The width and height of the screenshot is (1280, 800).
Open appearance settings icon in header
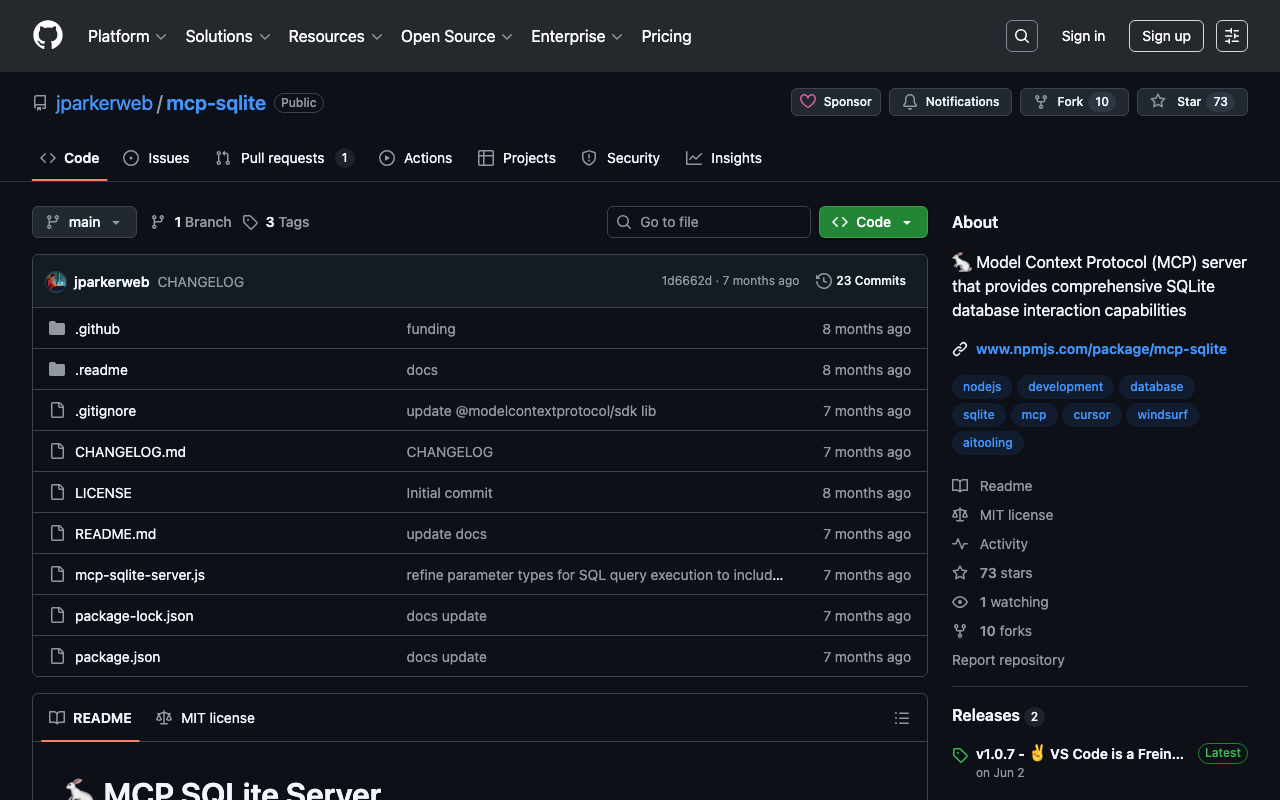[x=1231, y=36]
